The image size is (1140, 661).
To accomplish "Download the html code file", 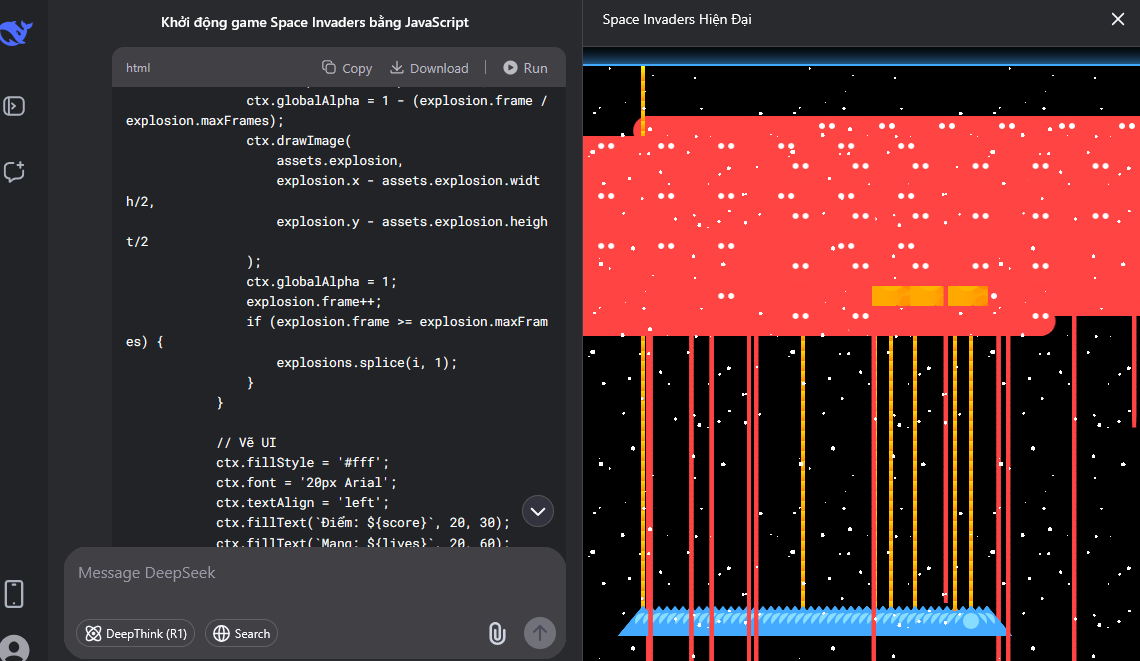I will click(429, 68).
